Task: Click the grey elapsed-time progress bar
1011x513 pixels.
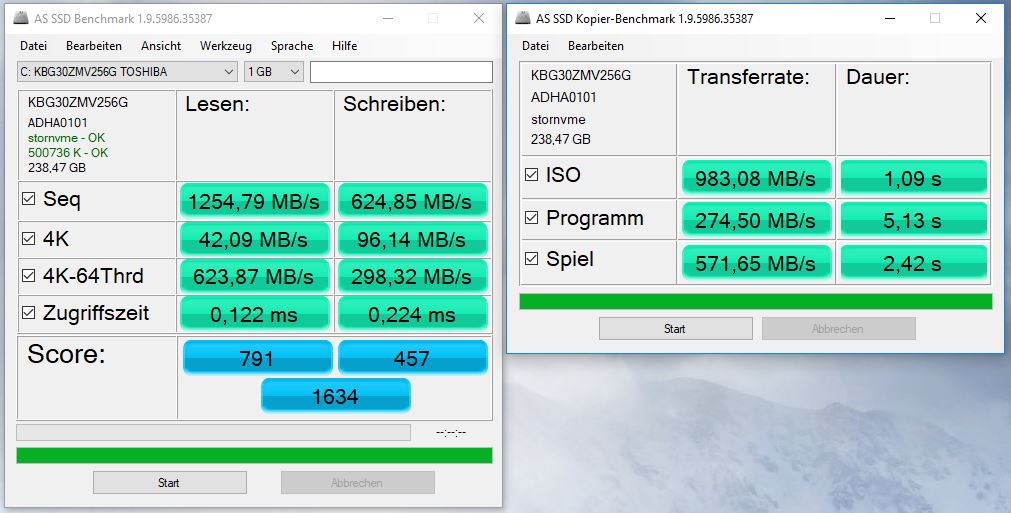Action: tap(213, 432)
